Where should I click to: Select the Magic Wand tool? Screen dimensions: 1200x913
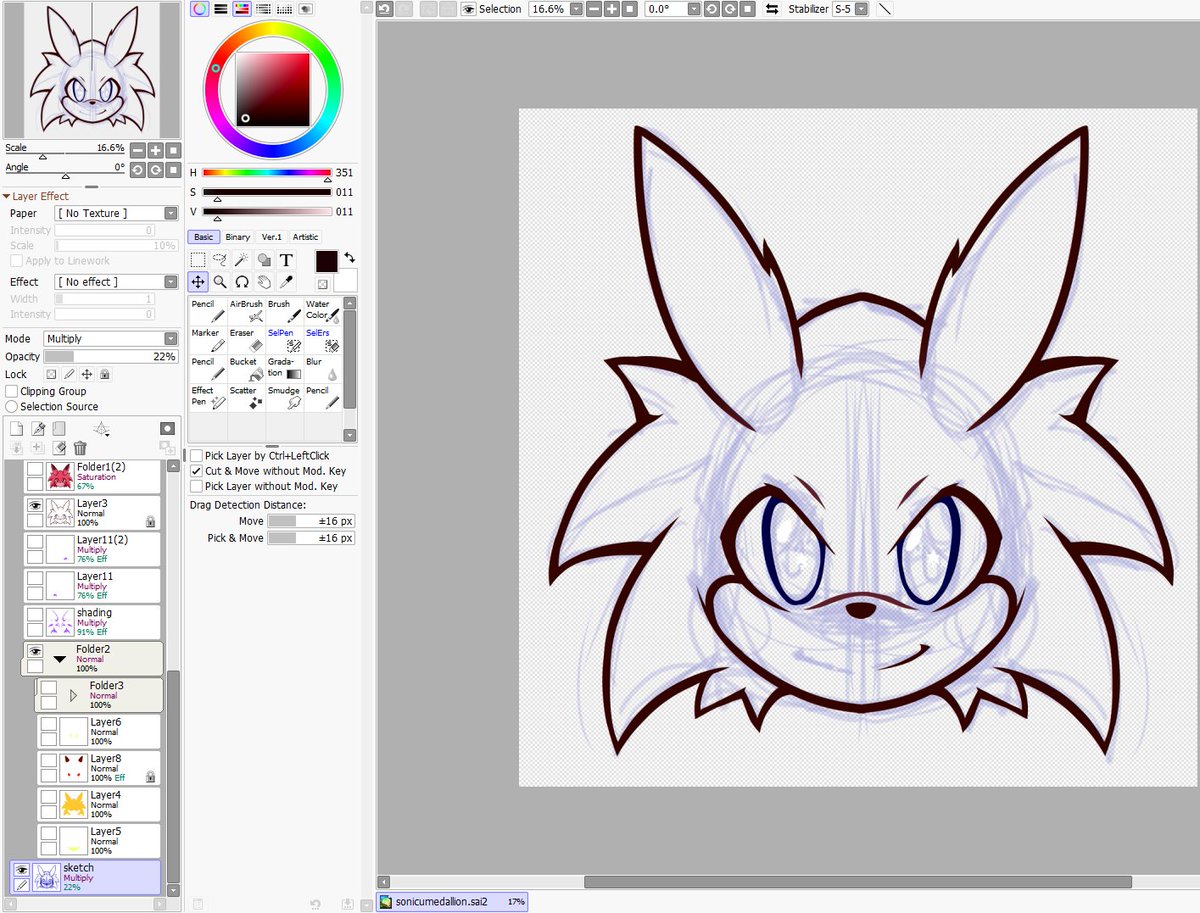click(x=242, y=260)
